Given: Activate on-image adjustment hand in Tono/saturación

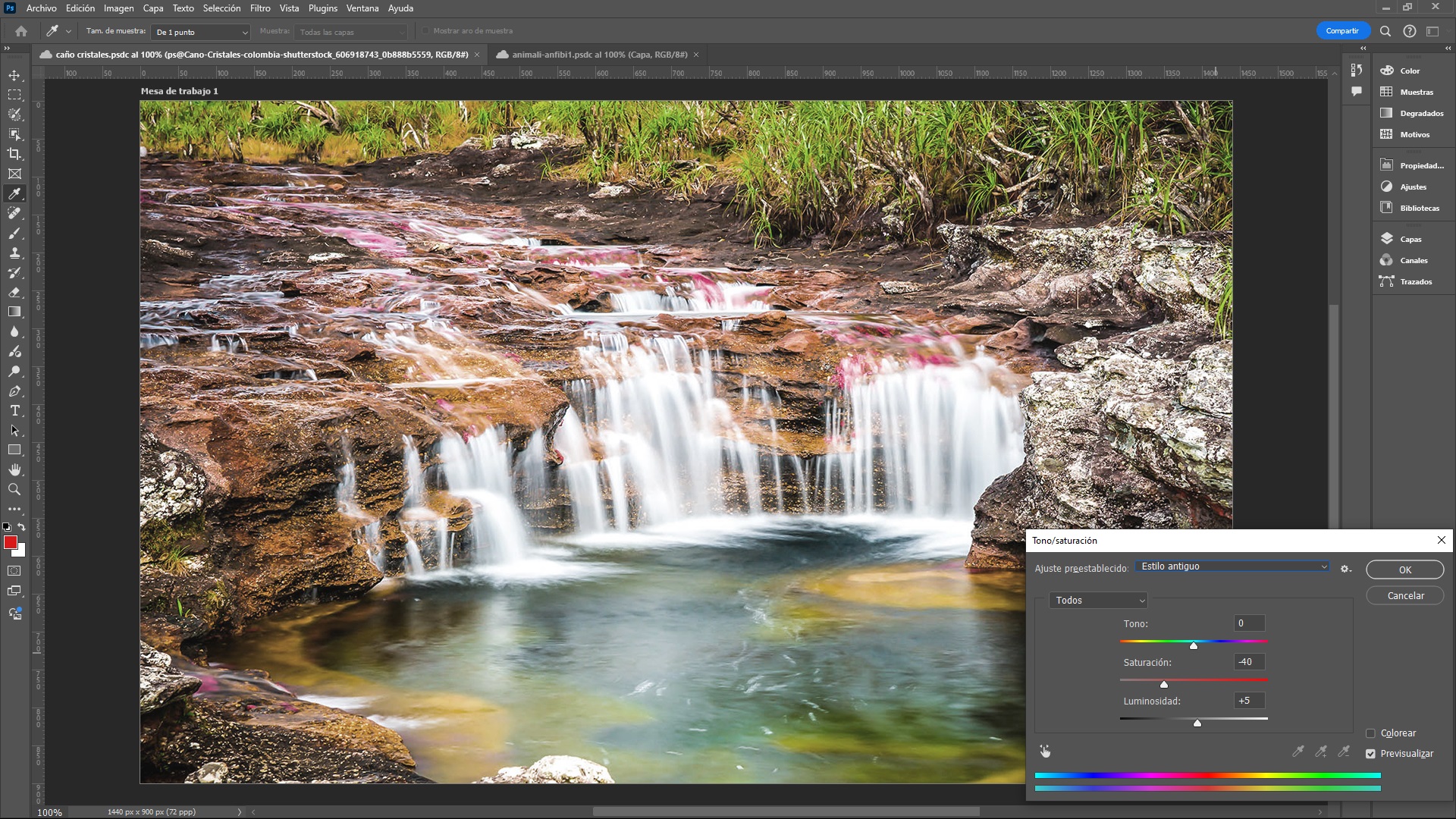Looking at the screenshot, I should (1045, 752).
